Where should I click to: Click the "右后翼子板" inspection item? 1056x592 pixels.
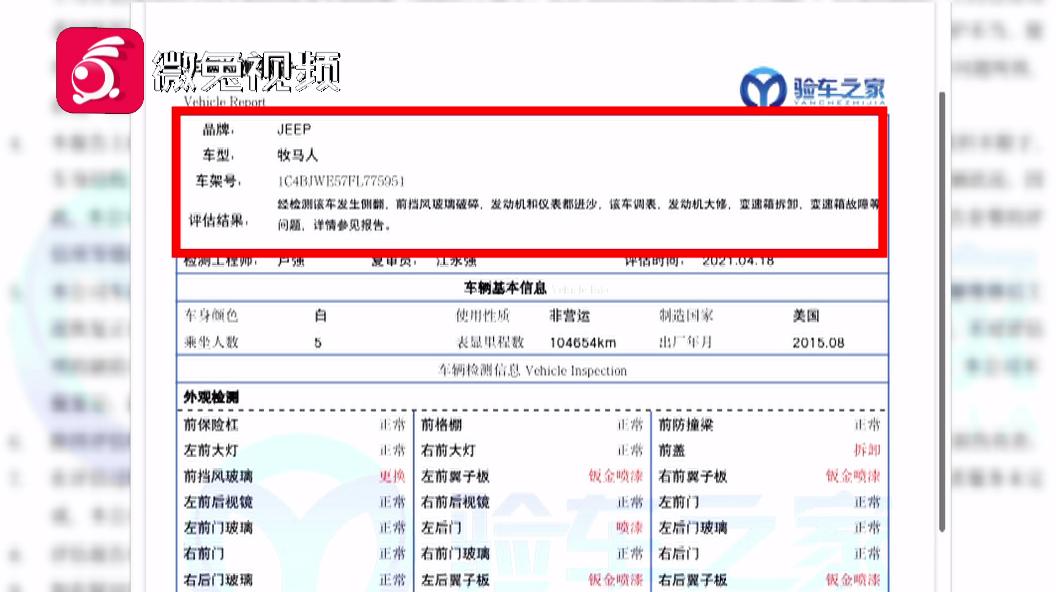point(693,579)
